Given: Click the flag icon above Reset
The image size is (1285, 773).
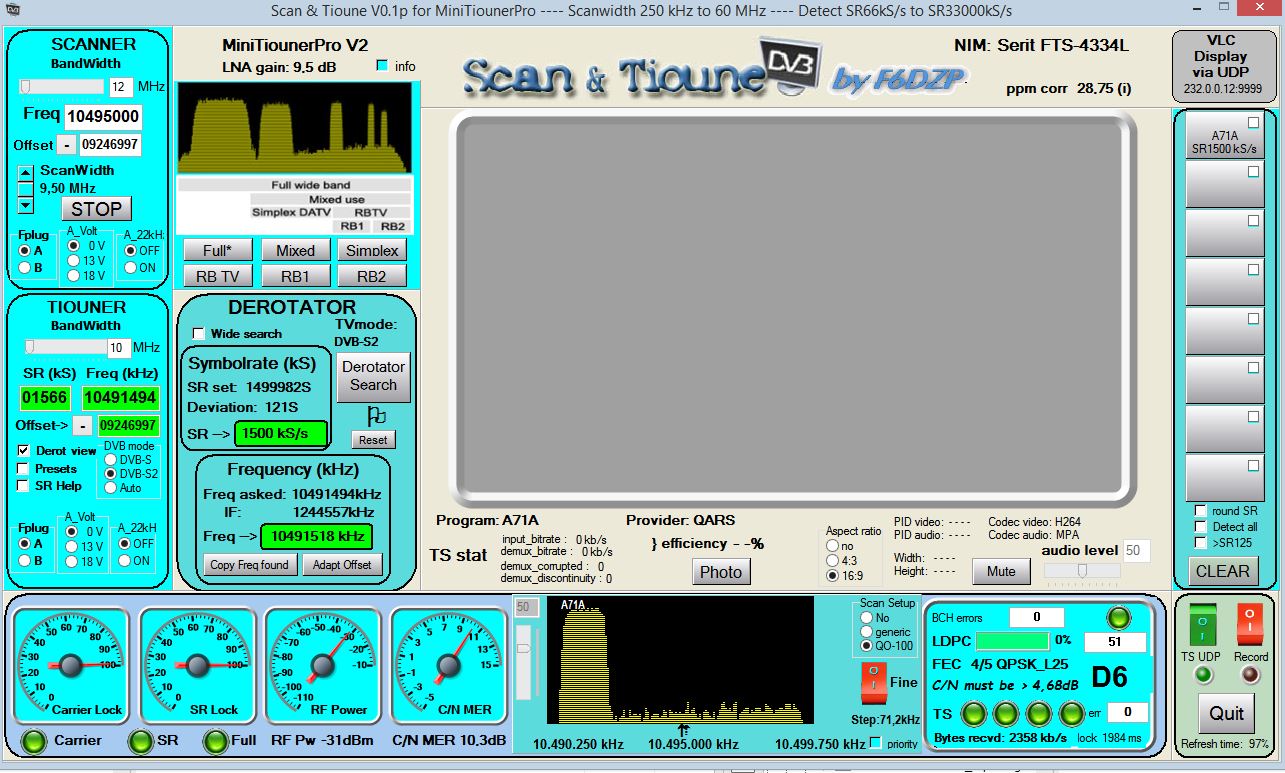Looking at the screenshot, I should (376, 416).
